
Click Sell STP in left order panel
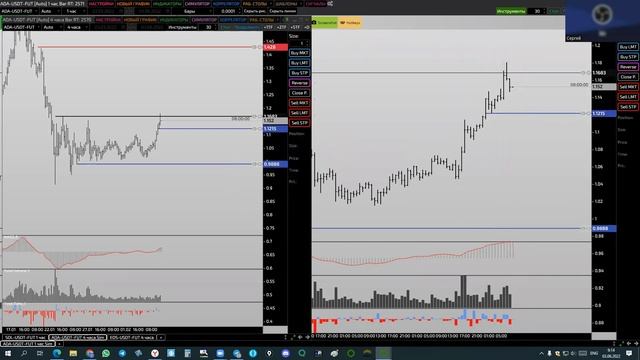[299, 123]
